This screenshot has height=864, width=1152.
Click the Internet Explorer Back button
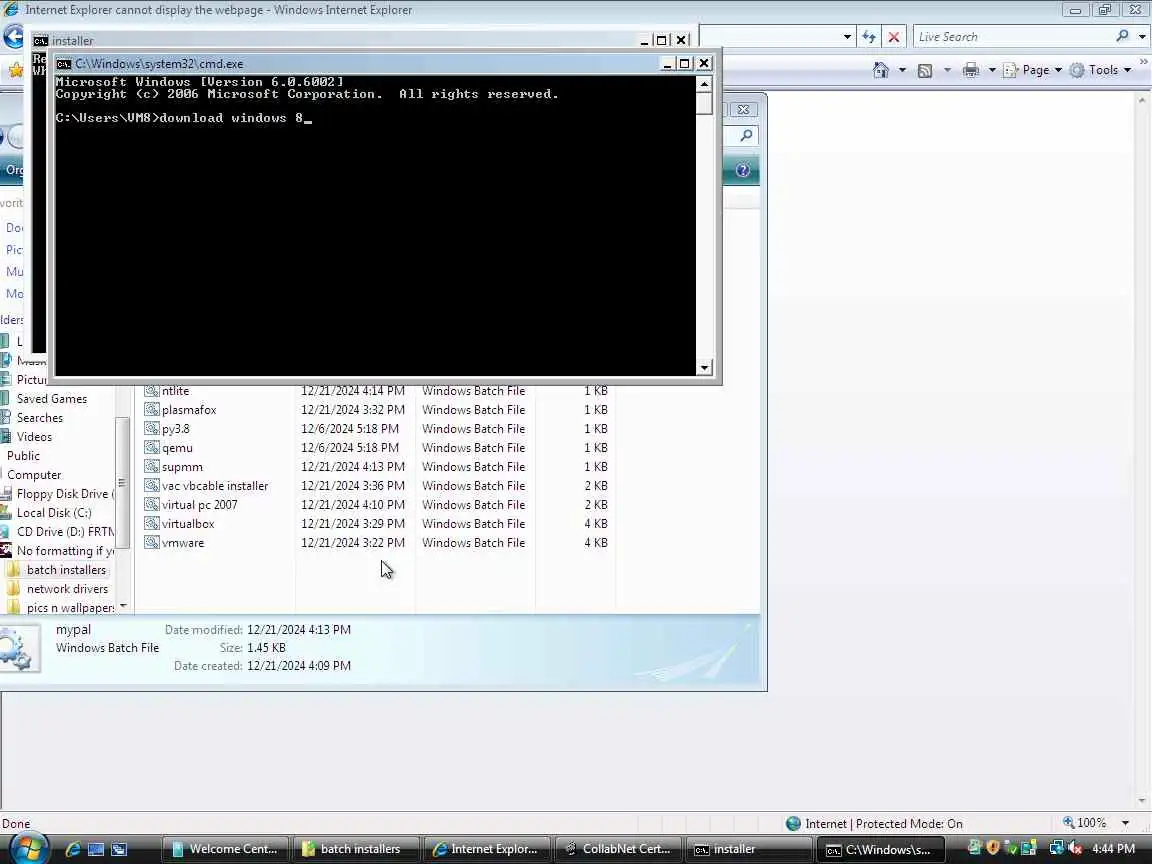pos(12,37)
